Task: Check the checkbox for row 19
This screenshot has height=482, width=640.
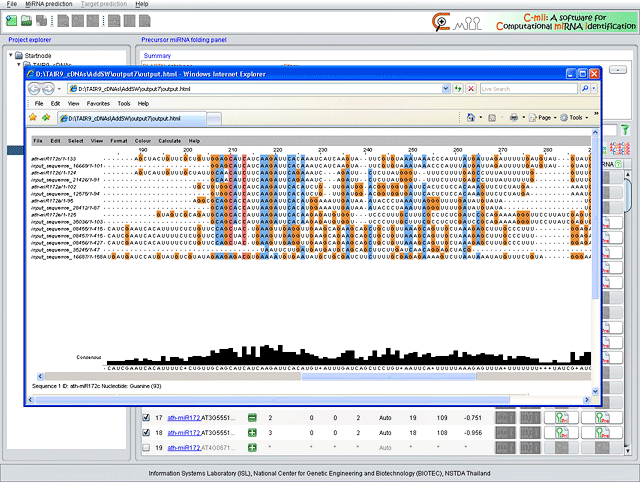Action: click(x=145, y=449)
